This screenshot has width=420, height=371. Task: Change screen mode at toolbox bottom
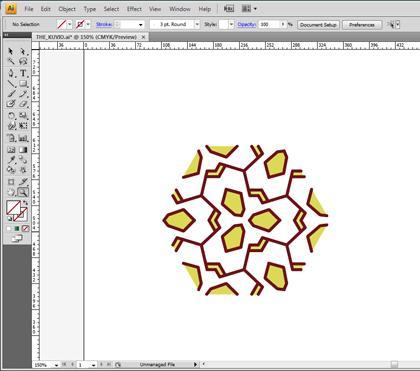tap(17, 238)
